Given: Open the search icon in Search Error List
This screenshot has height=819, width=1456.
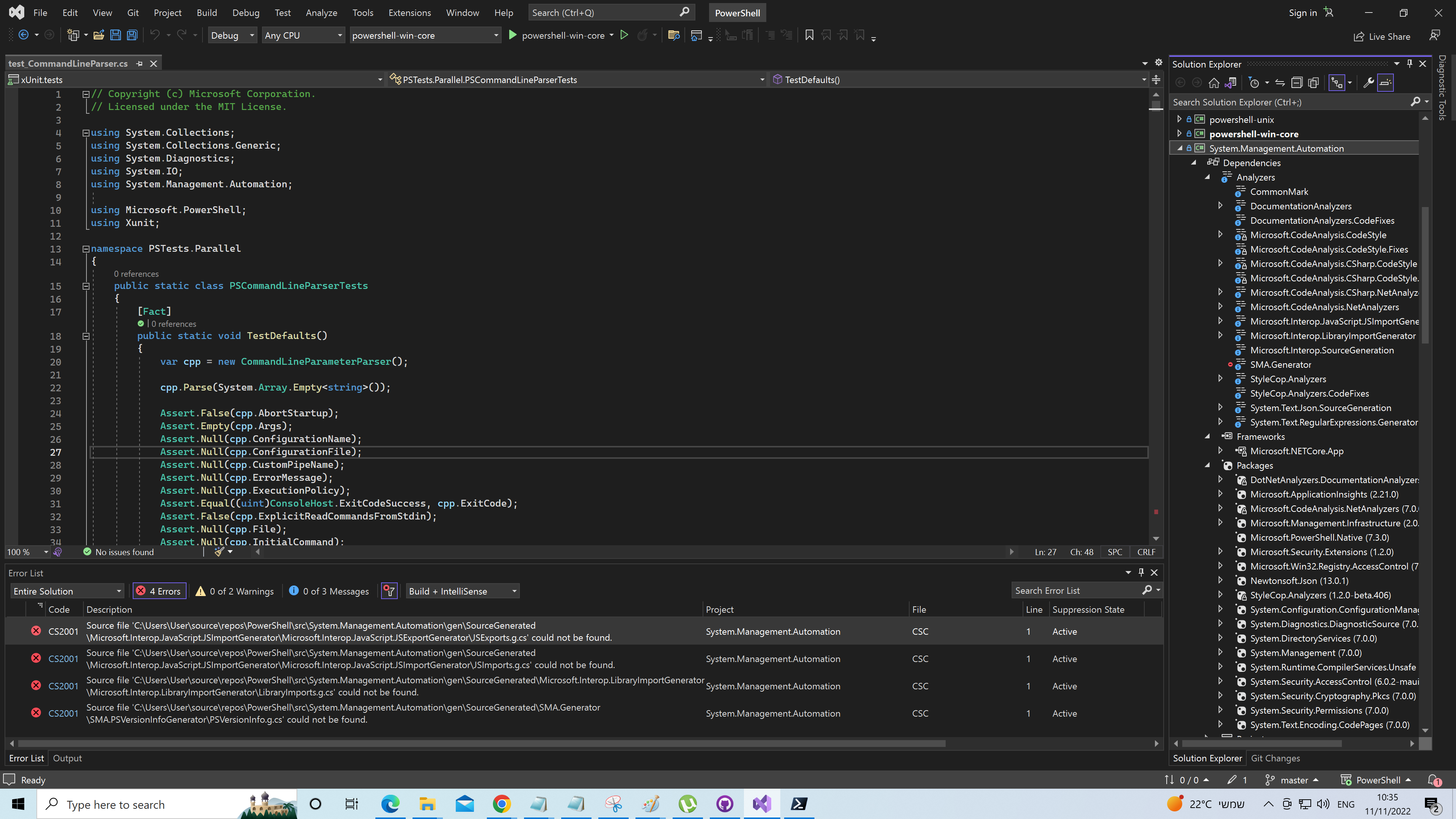Looking at the screenshot, I should [1148, 590].
